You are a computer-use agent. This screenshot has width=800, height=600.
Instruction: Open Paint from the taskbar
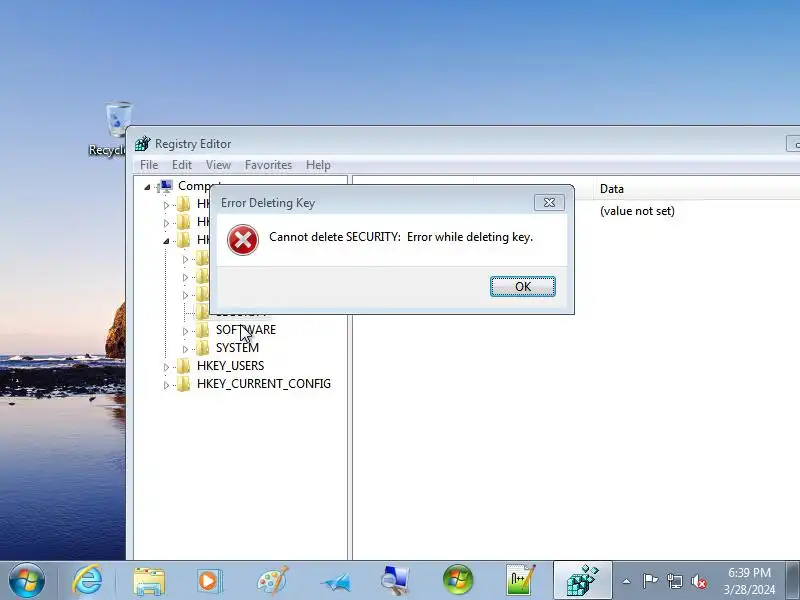point(272,581)
